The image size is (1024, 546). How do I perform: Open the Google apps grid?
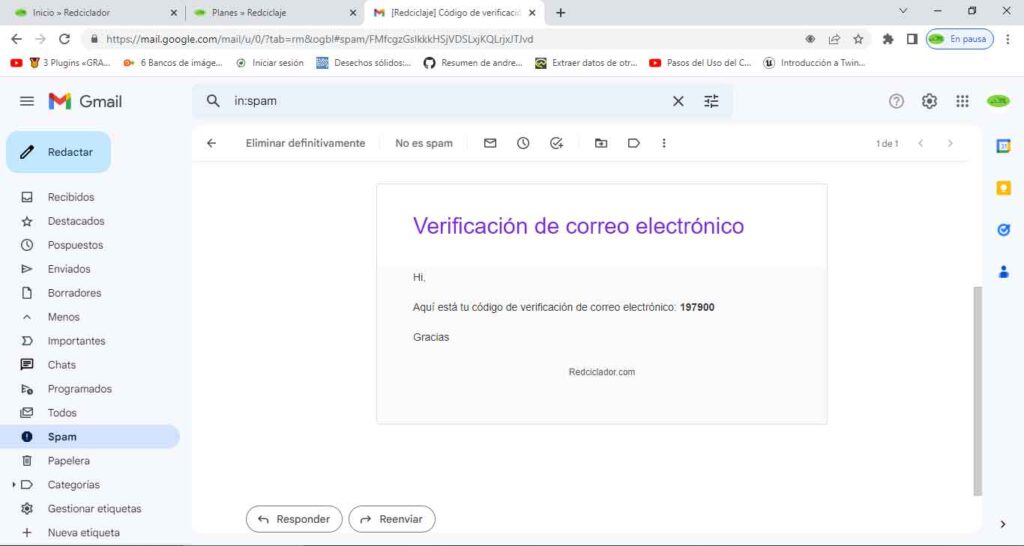coord(962,101)
